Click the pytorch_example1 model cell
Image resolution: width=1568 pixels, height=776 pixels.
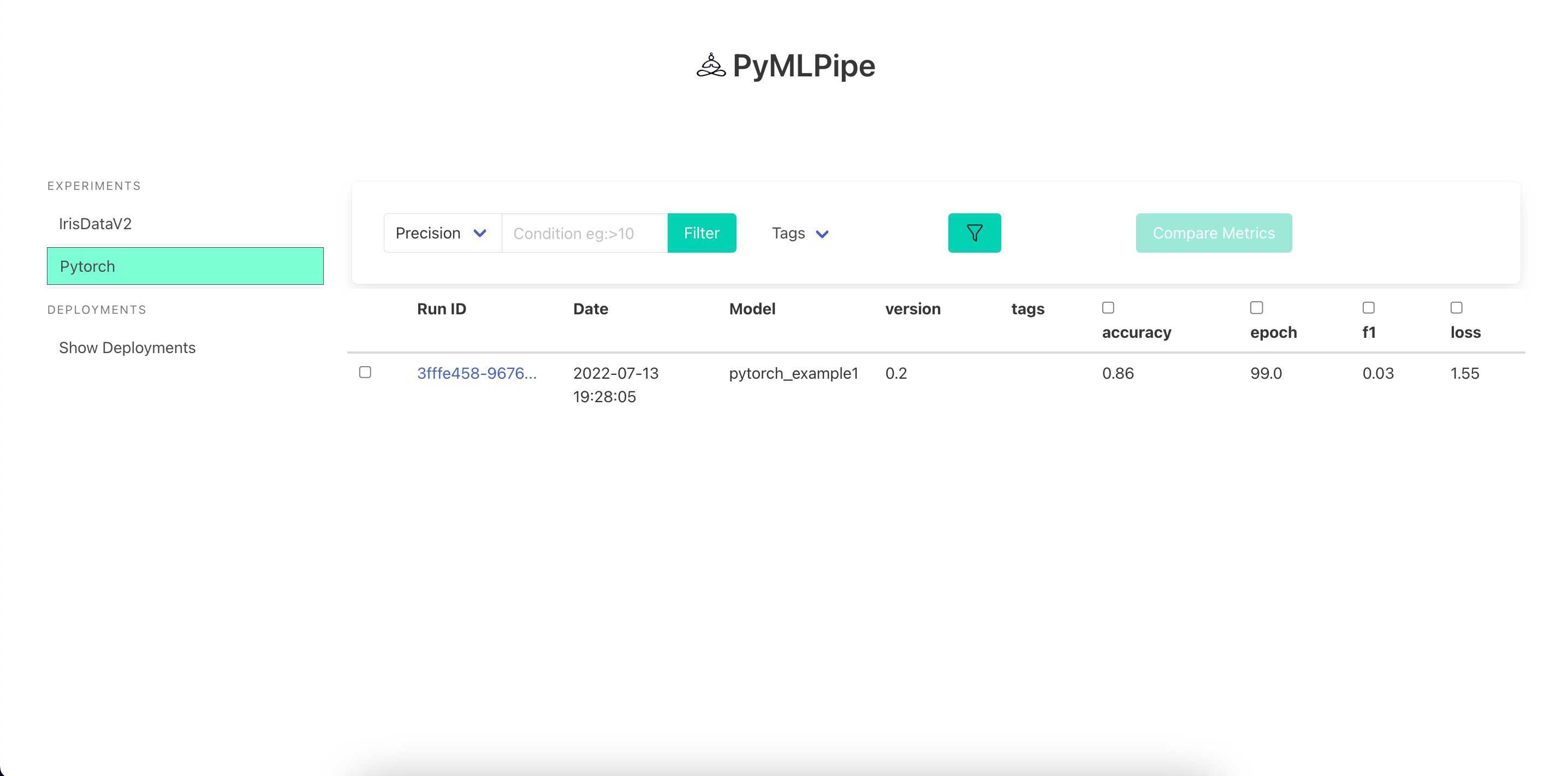tap(793, 373)
